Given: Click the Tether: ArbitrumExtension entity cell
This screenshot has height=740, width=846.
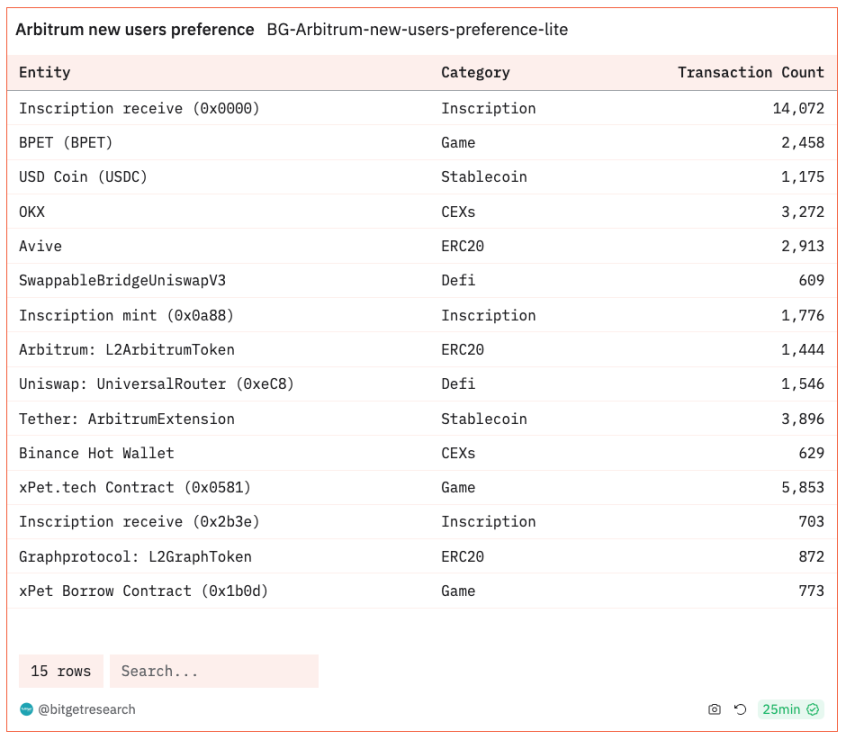Looking at the screenshot, I should click(127, 419).
